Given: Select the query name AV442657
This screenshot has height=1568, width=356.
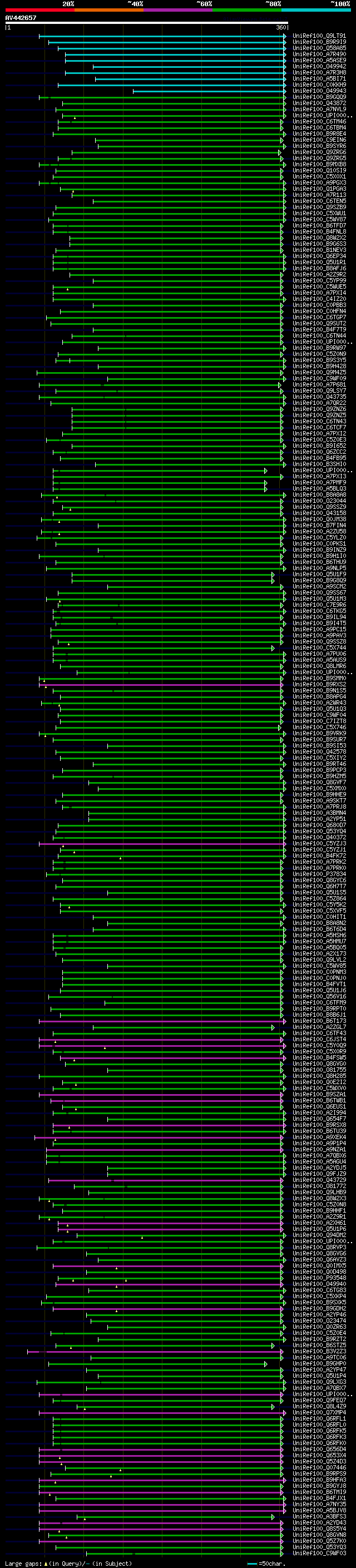Looking at the screenshot, I should coord(21,18).
